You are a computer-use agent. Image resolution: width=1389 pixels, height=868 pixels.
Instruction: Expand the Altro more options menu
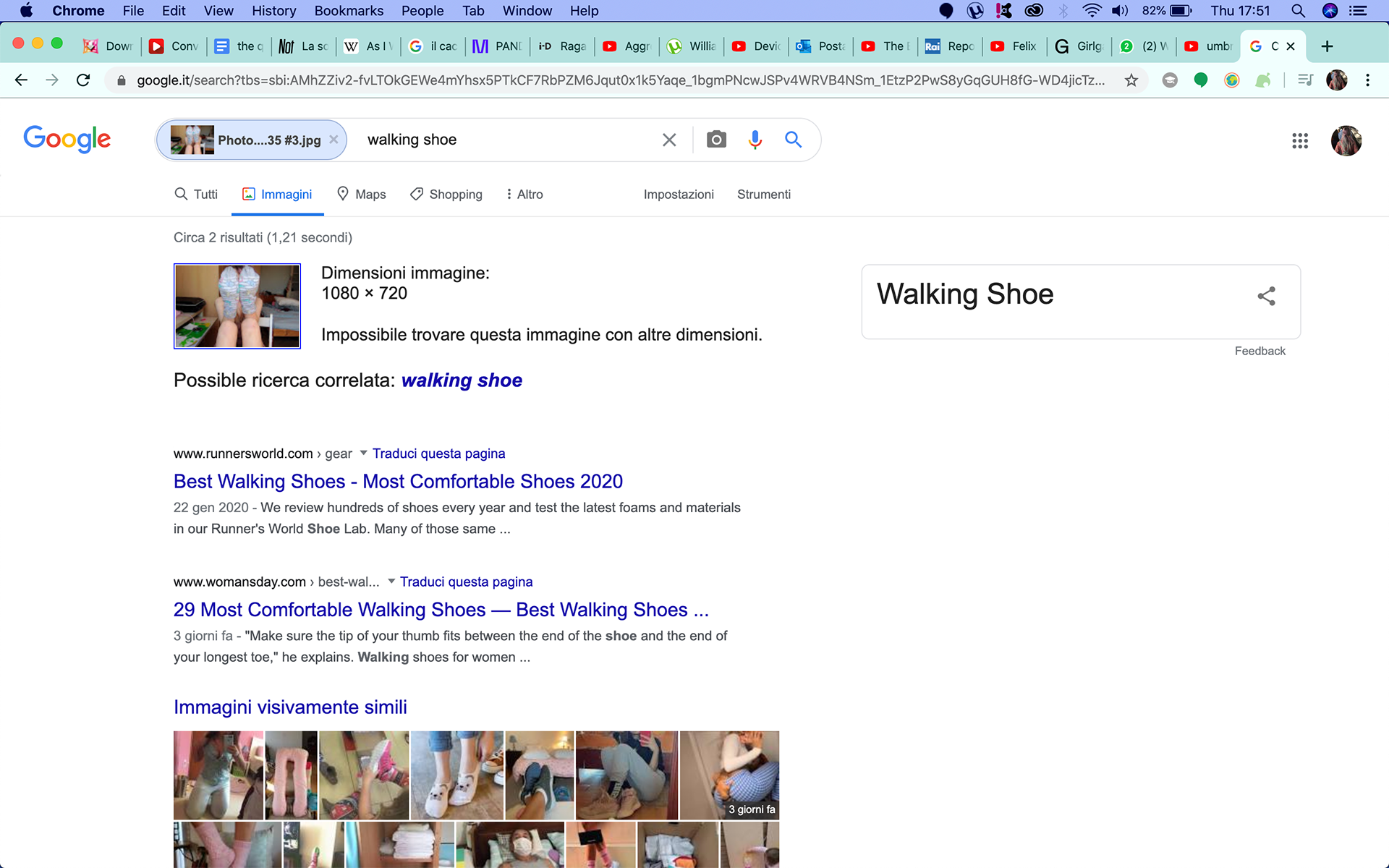(x=524, y=195)
